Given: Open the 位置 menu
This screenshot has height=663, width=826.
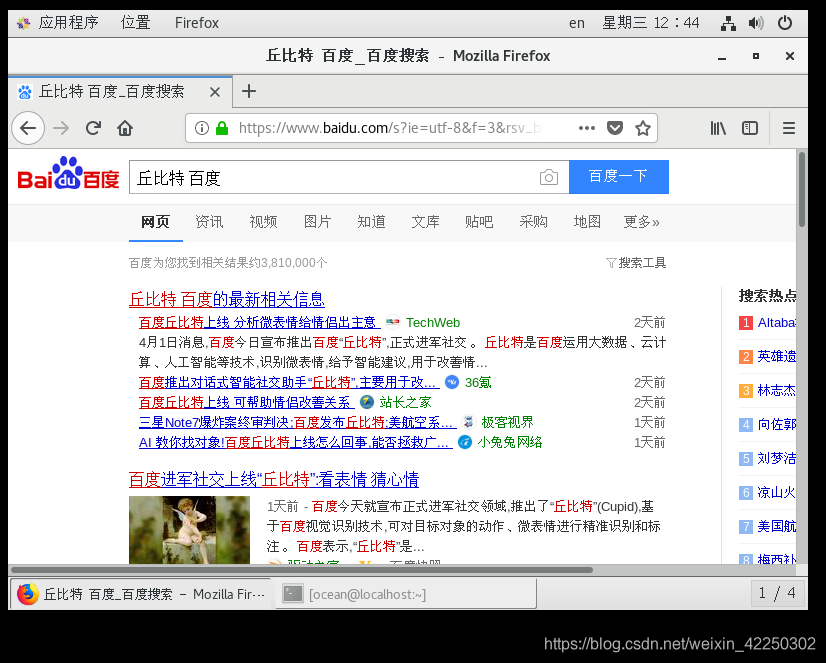Looking at the screenshot, I should coord(136,23).
